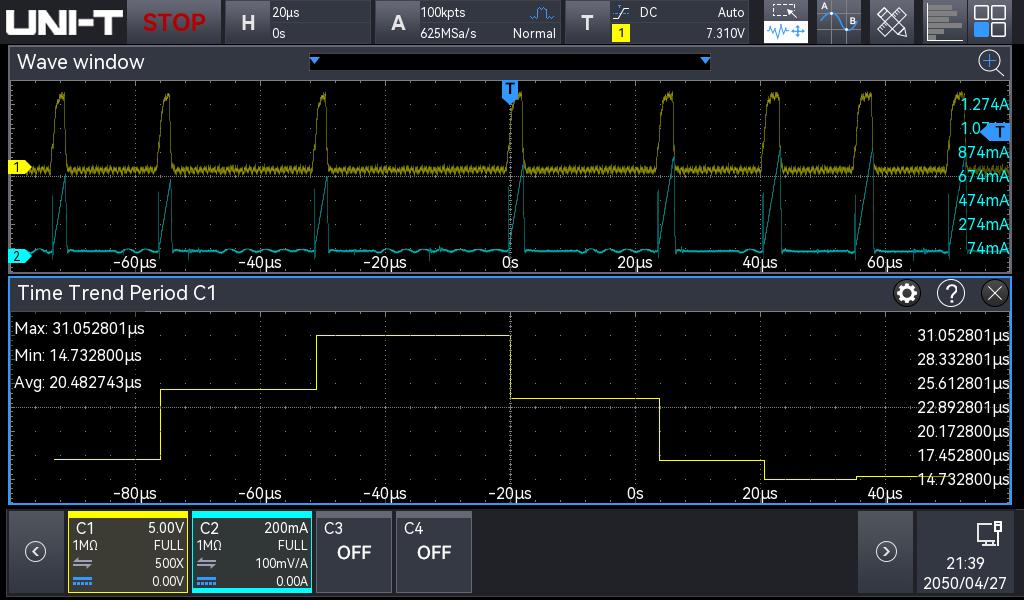Toggle channel C2 current tile
This screenshot has height=600, width=1024.
(x=251, y=552)
